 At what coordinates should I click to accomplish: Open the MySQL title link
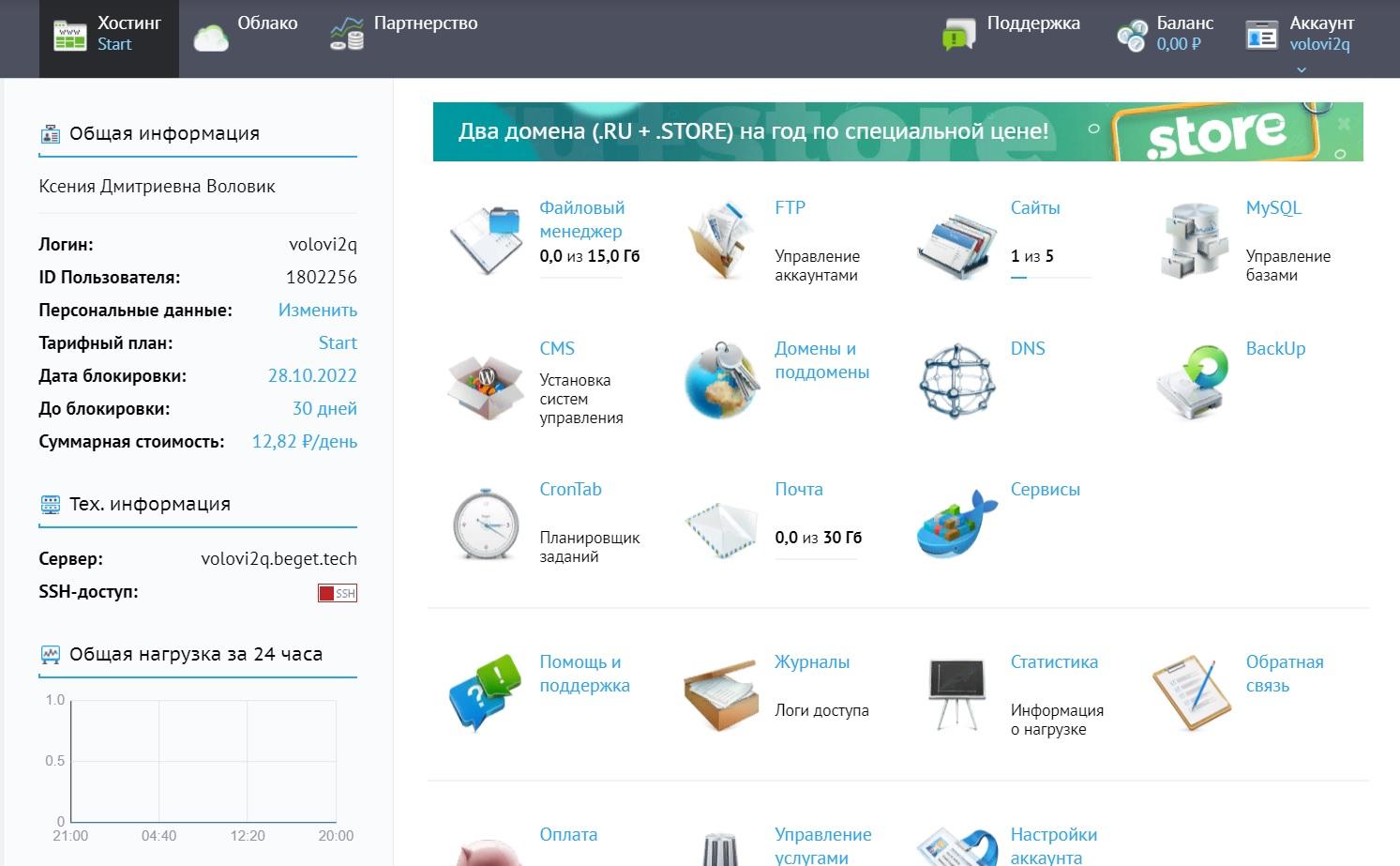coord(1273,207)
